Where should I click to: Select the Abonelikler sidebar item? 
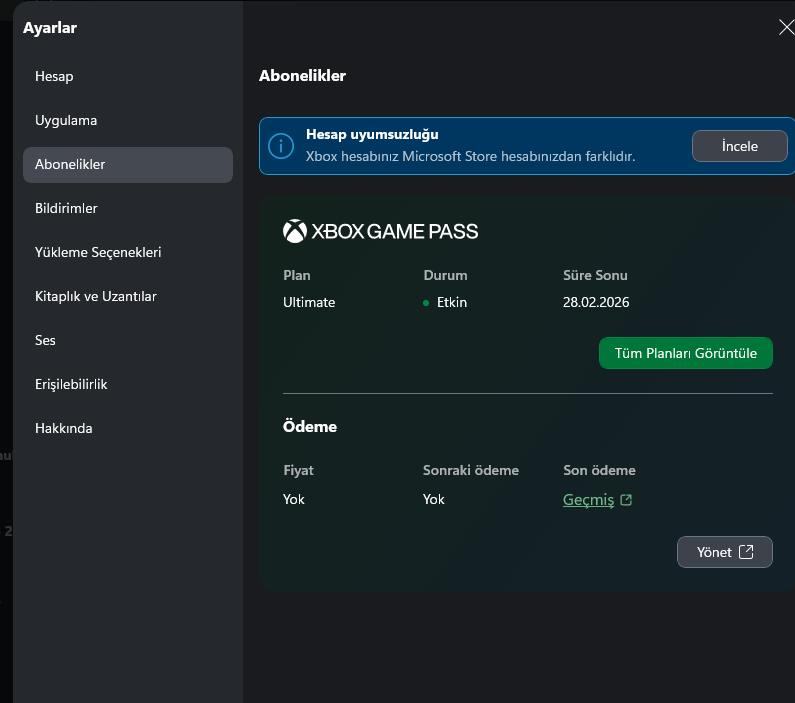coord(128,165)
